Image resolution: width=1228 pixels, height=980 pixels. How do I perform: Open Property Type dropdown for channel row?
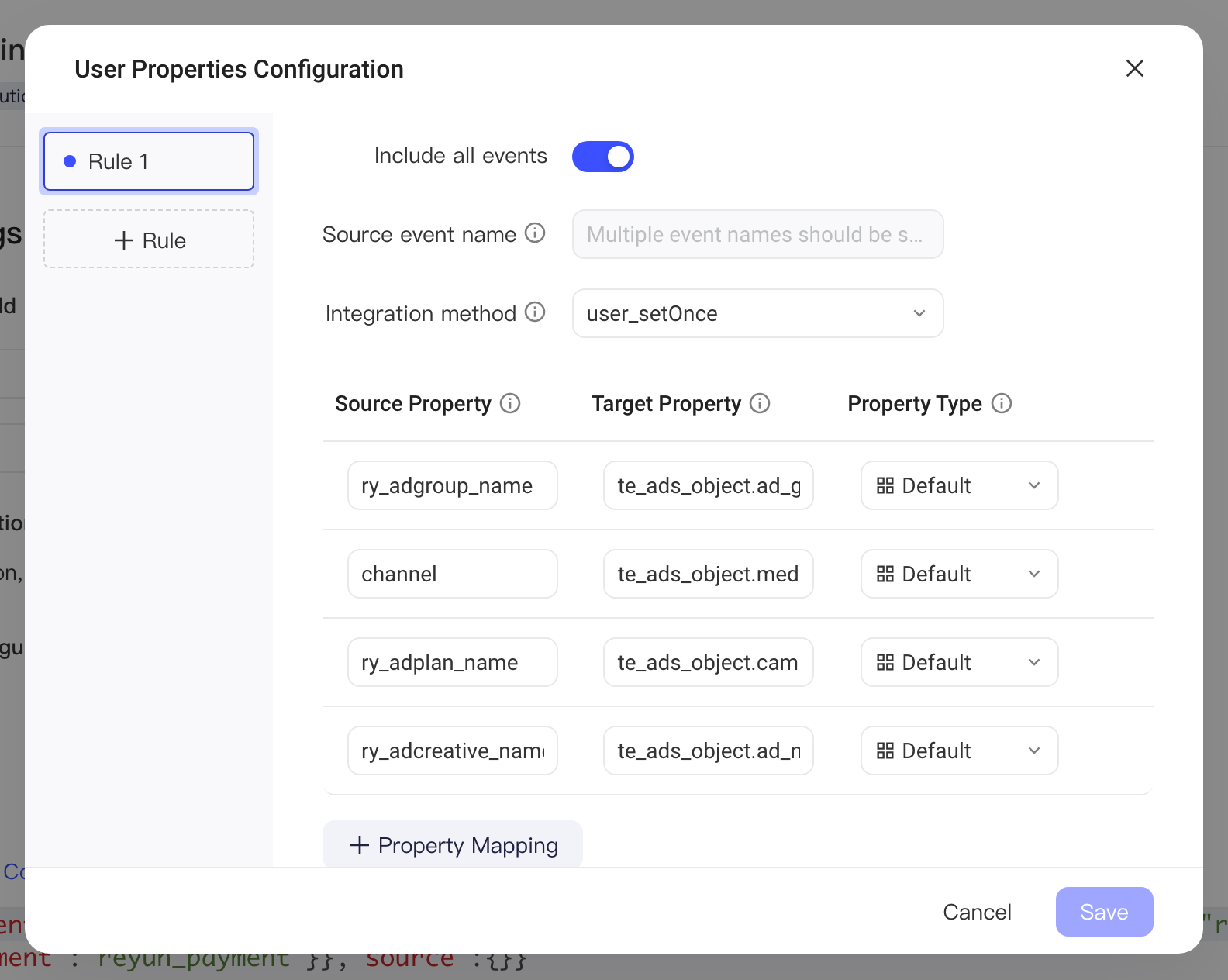pos(959,574)
